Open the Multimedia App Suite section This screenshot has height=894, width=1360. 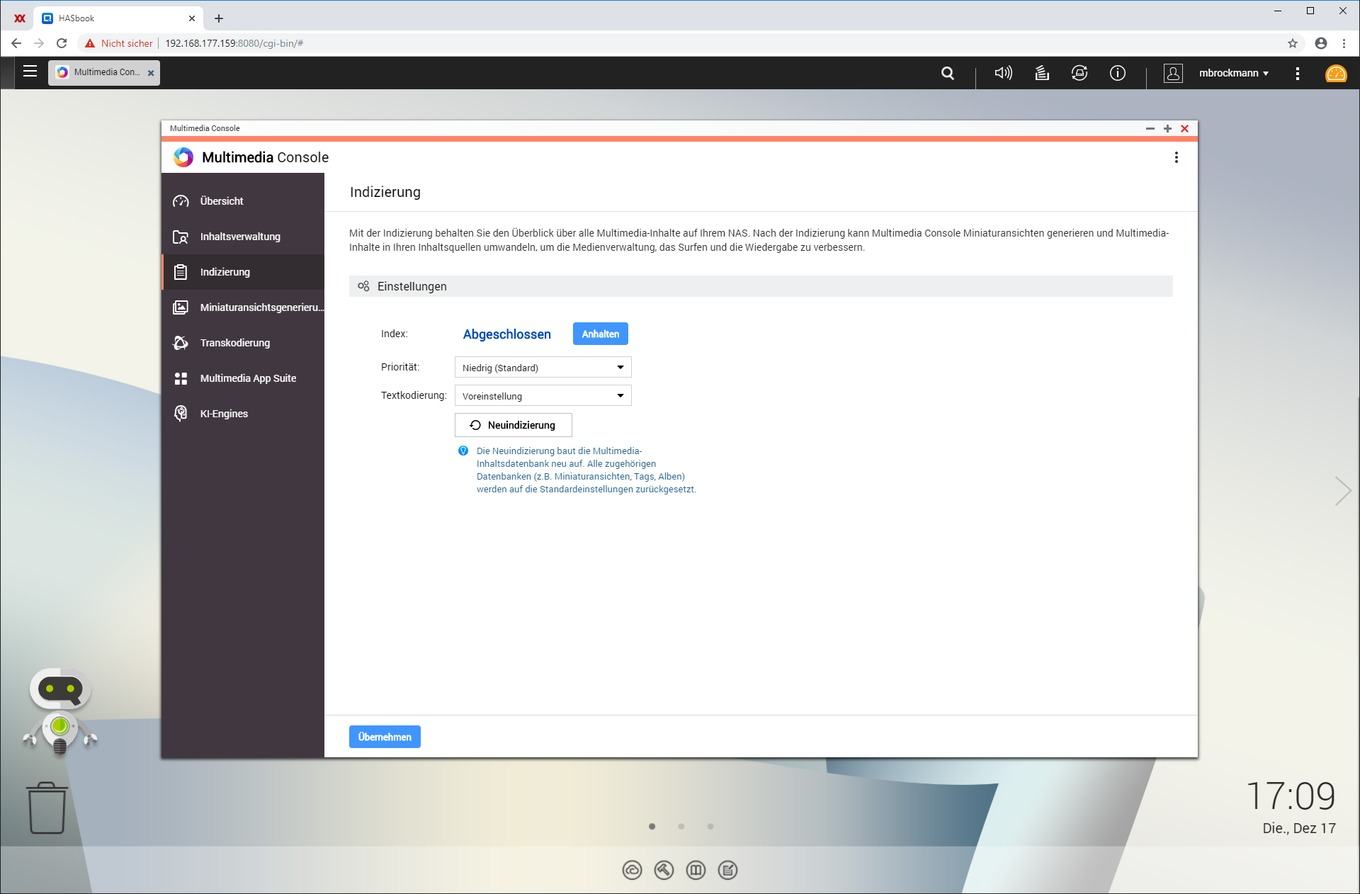click(x=243, y=379)
